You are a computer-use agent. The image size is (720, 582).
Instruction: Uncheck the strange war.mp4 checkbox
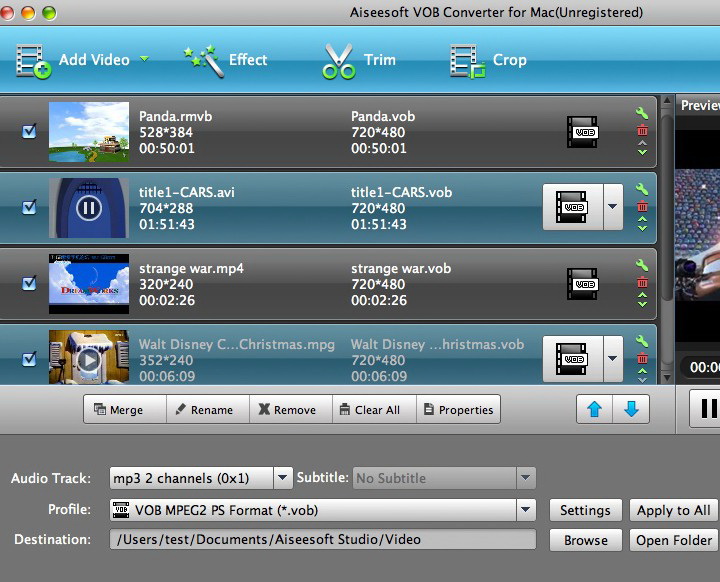(29, 283)
